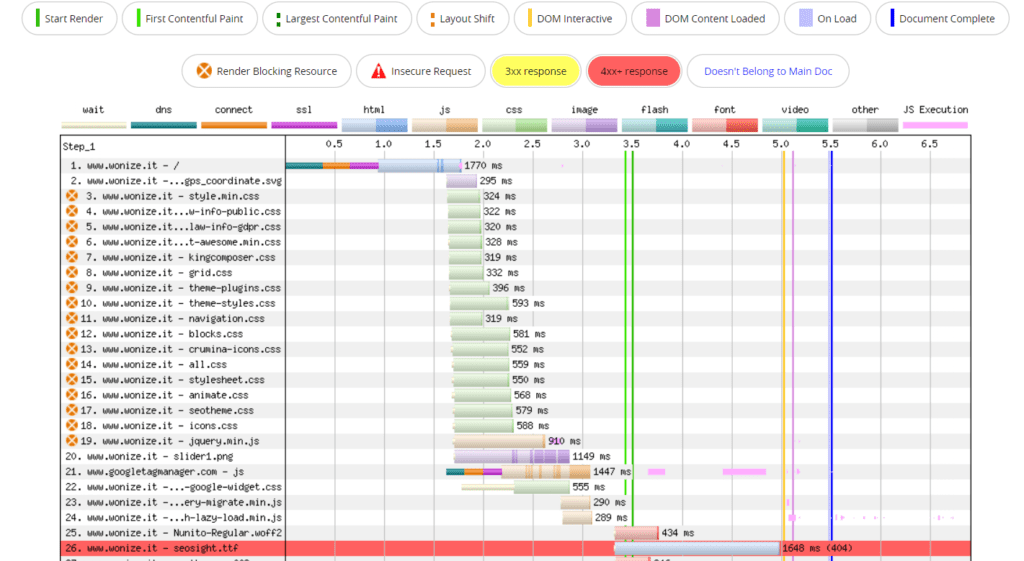Click the image color legend bar
1024x561 pixels.
tap(584, 125)
